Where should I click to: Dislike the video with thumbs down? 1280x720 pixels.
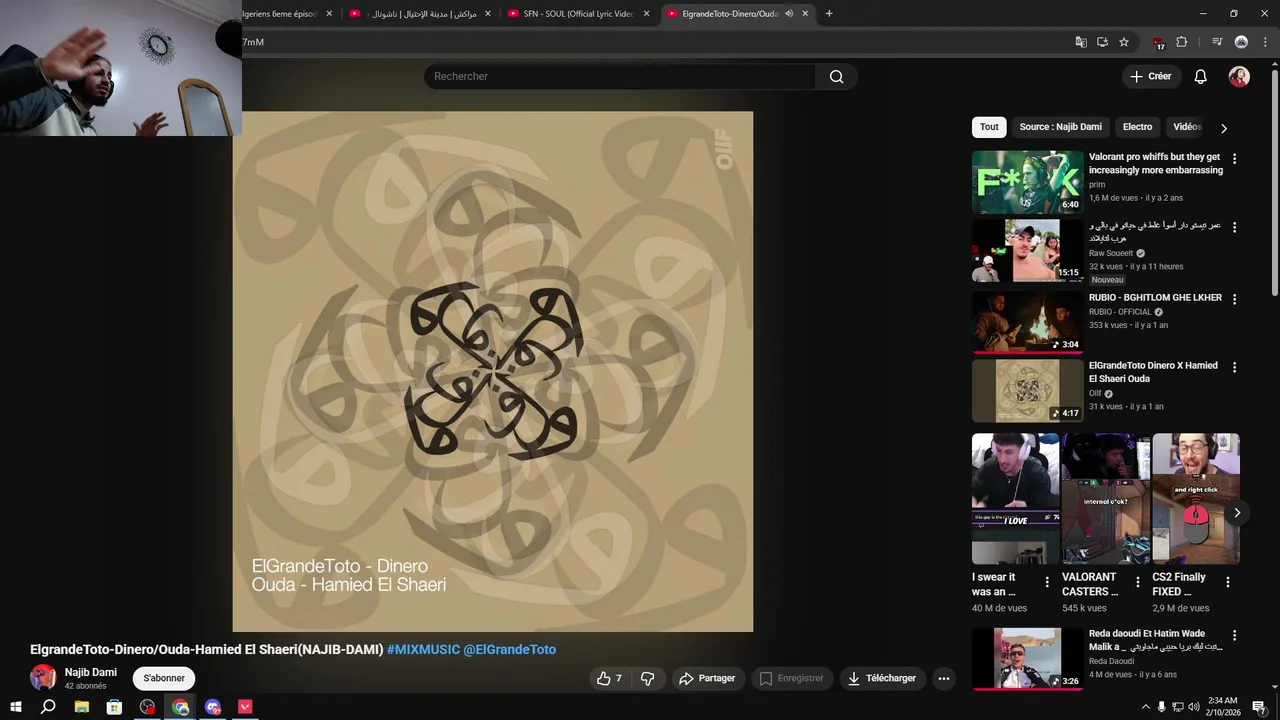click(x=647, y=678)
